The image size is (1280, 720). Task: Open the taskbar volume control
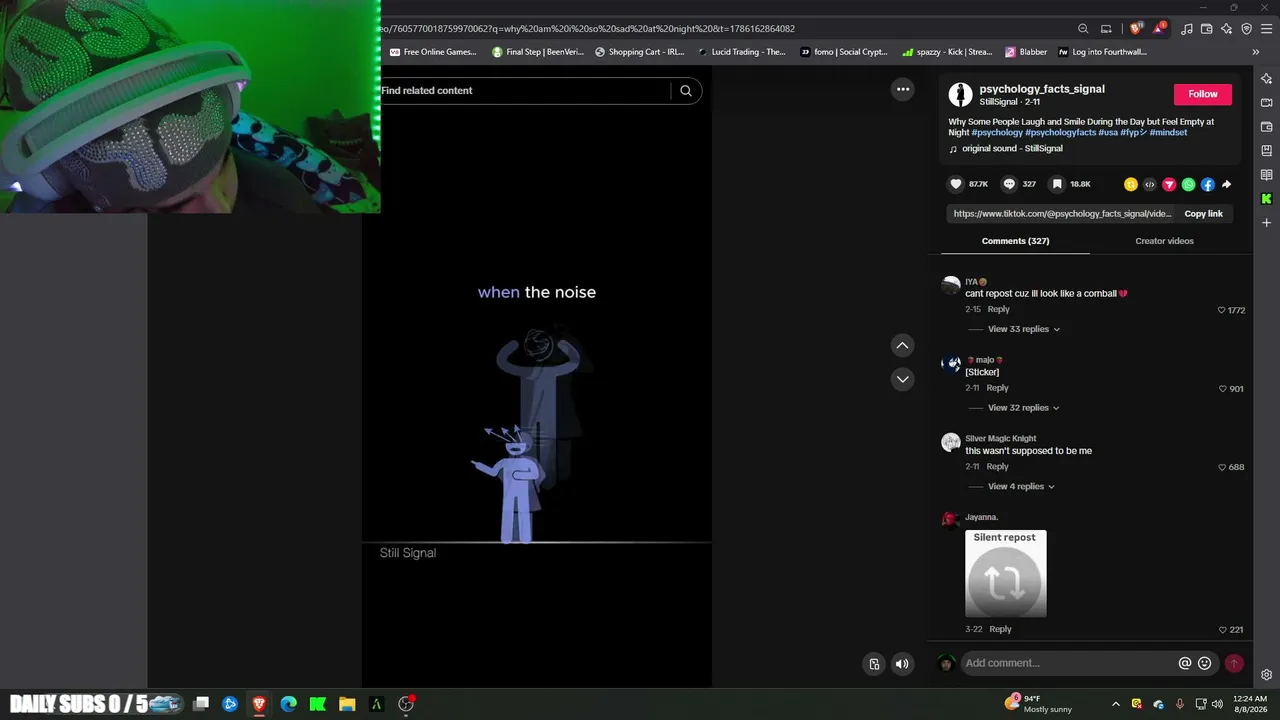click(1217, 704)
